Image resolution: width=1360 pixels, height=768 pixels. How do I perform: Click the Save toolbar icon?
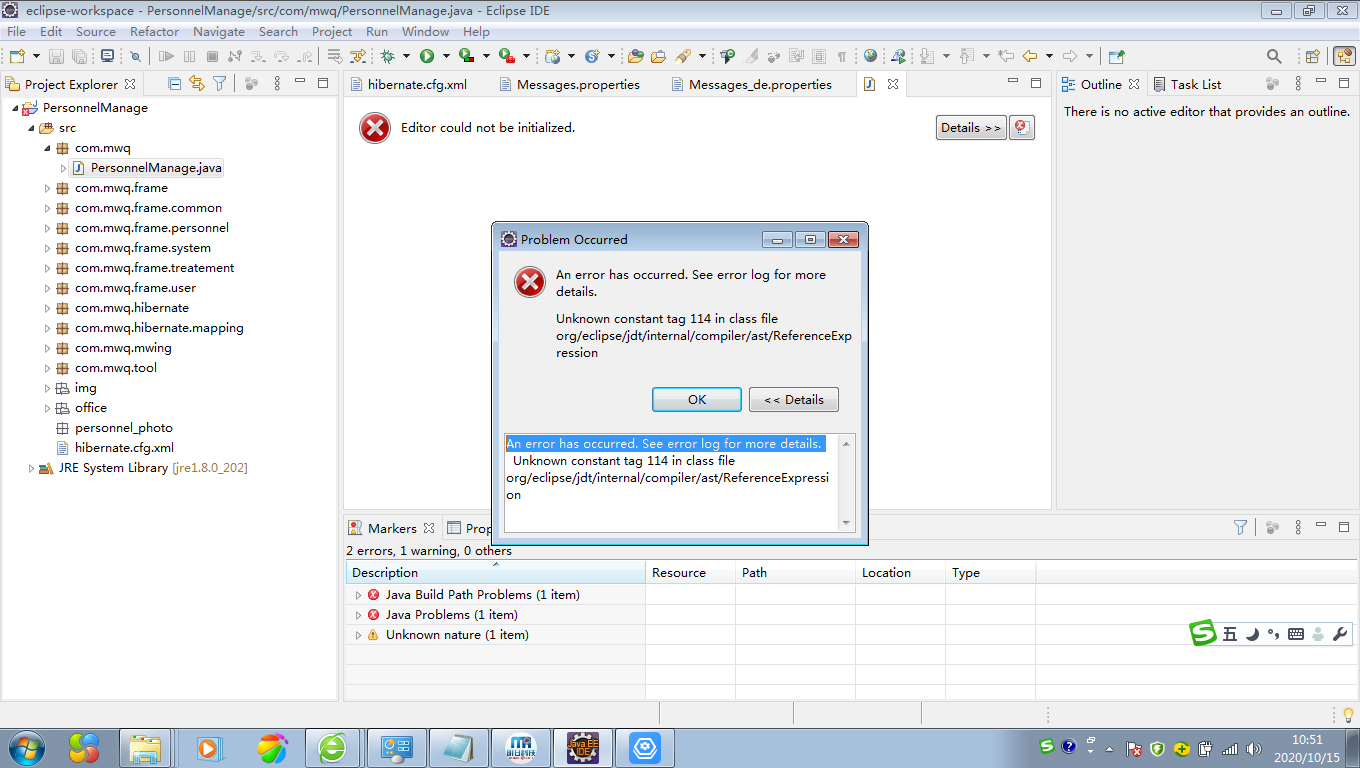56,57
